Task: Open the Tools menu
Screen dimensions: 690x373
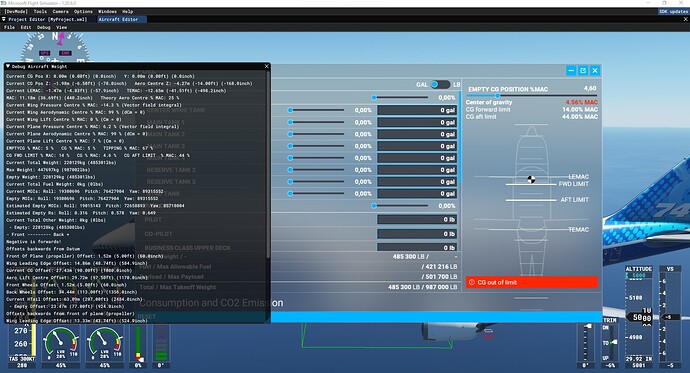Action: pos(40,11)
